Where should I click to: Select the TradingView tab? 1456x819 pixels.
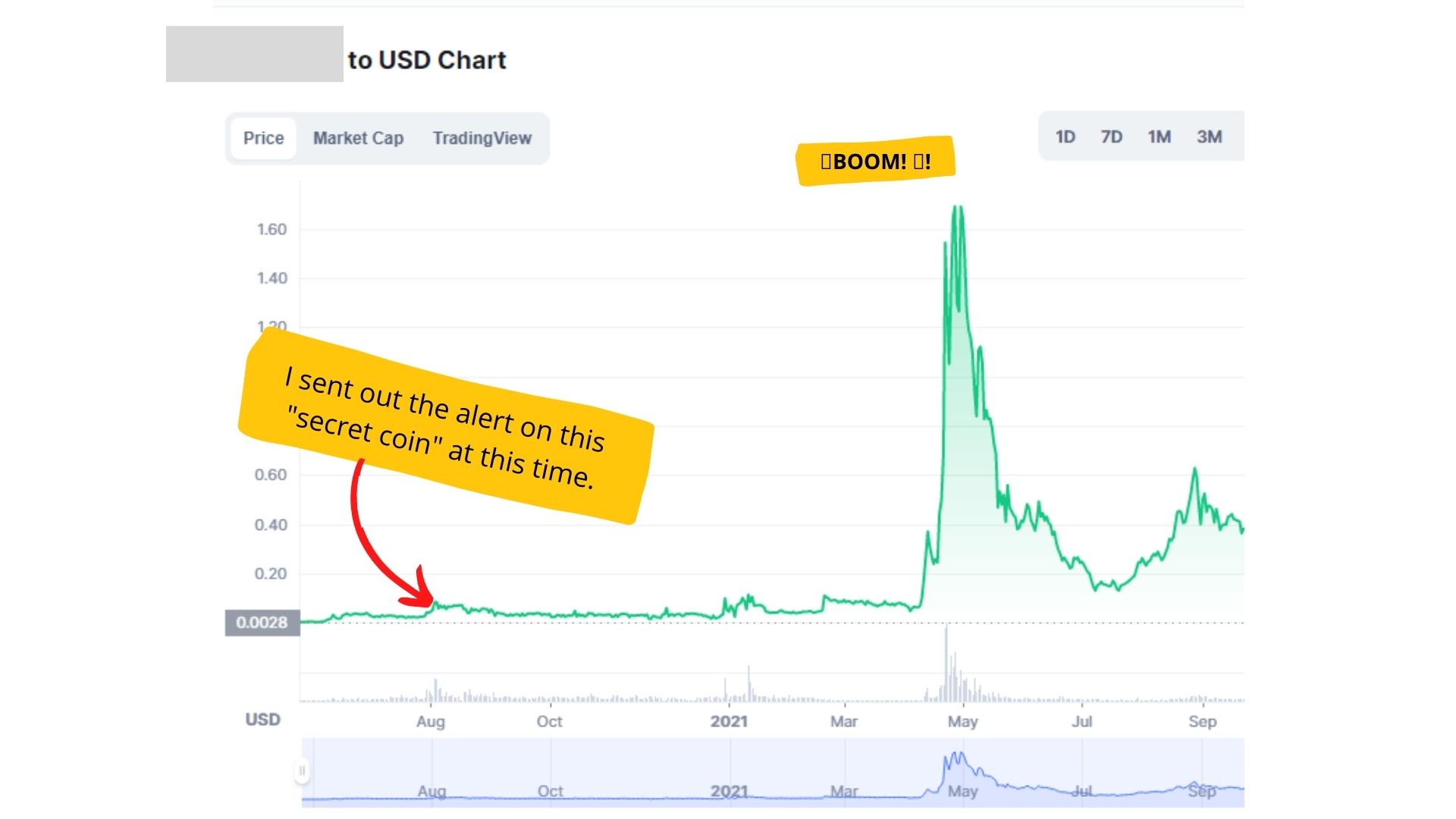coord(482,138)
